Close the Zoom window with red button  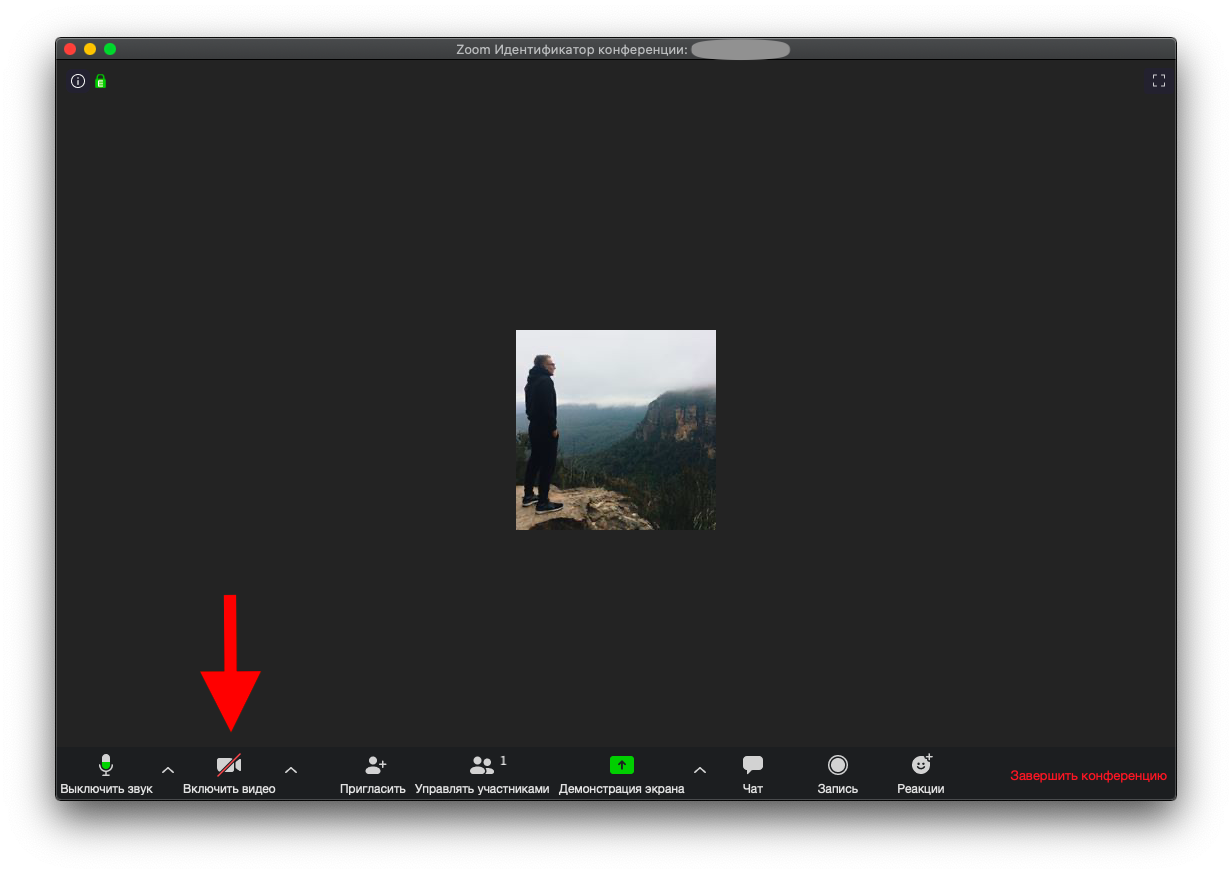70,49
